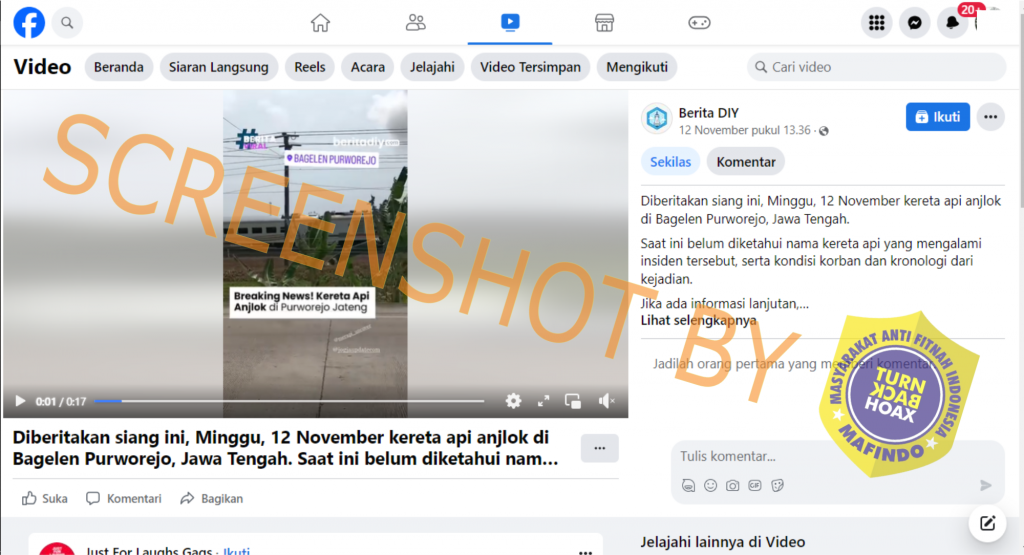Open video quality settings gear

coord(513,401)
